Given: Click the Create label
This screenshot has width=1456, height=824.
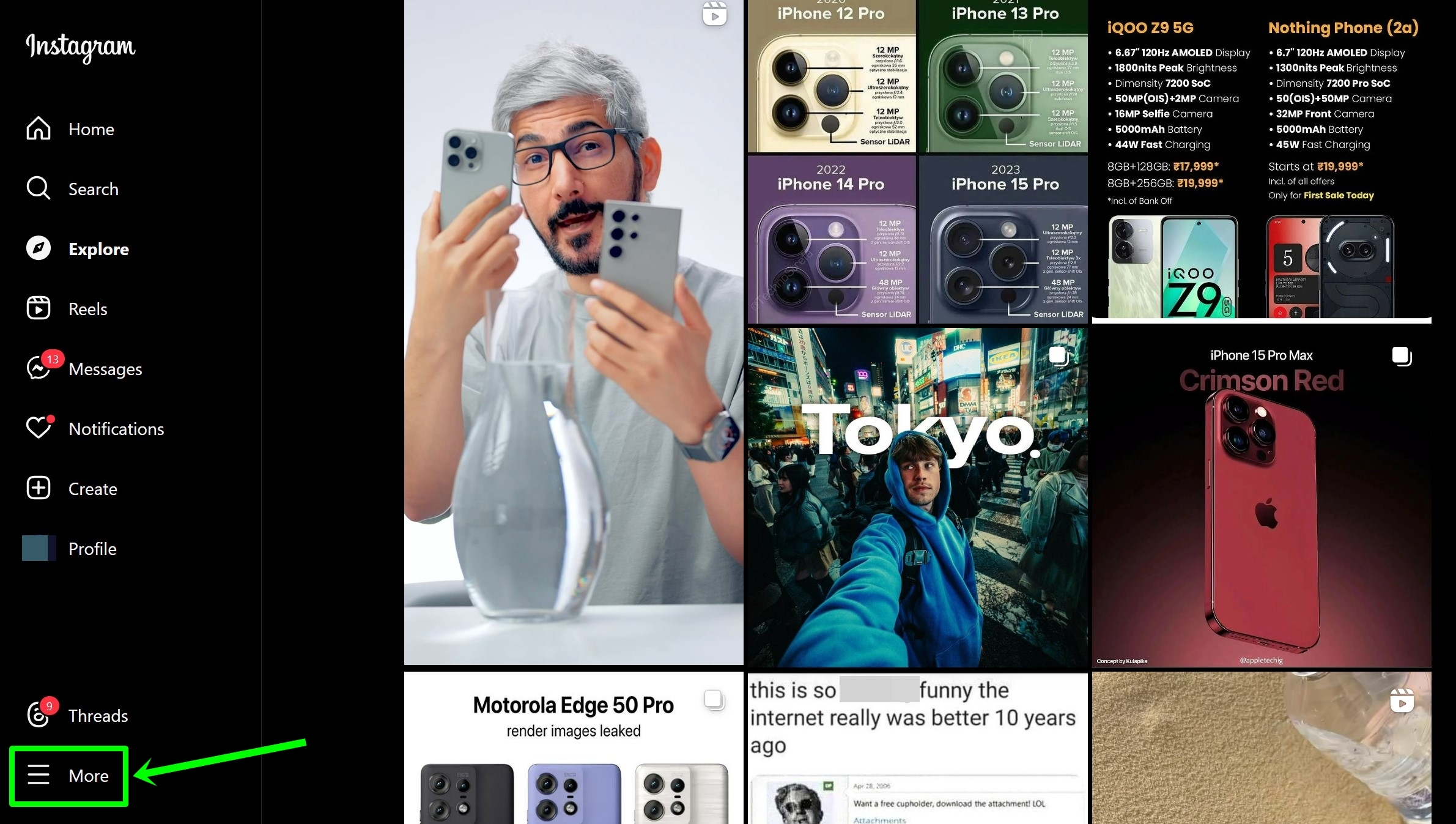Looking at the screenshot, I should click(93, 489).
